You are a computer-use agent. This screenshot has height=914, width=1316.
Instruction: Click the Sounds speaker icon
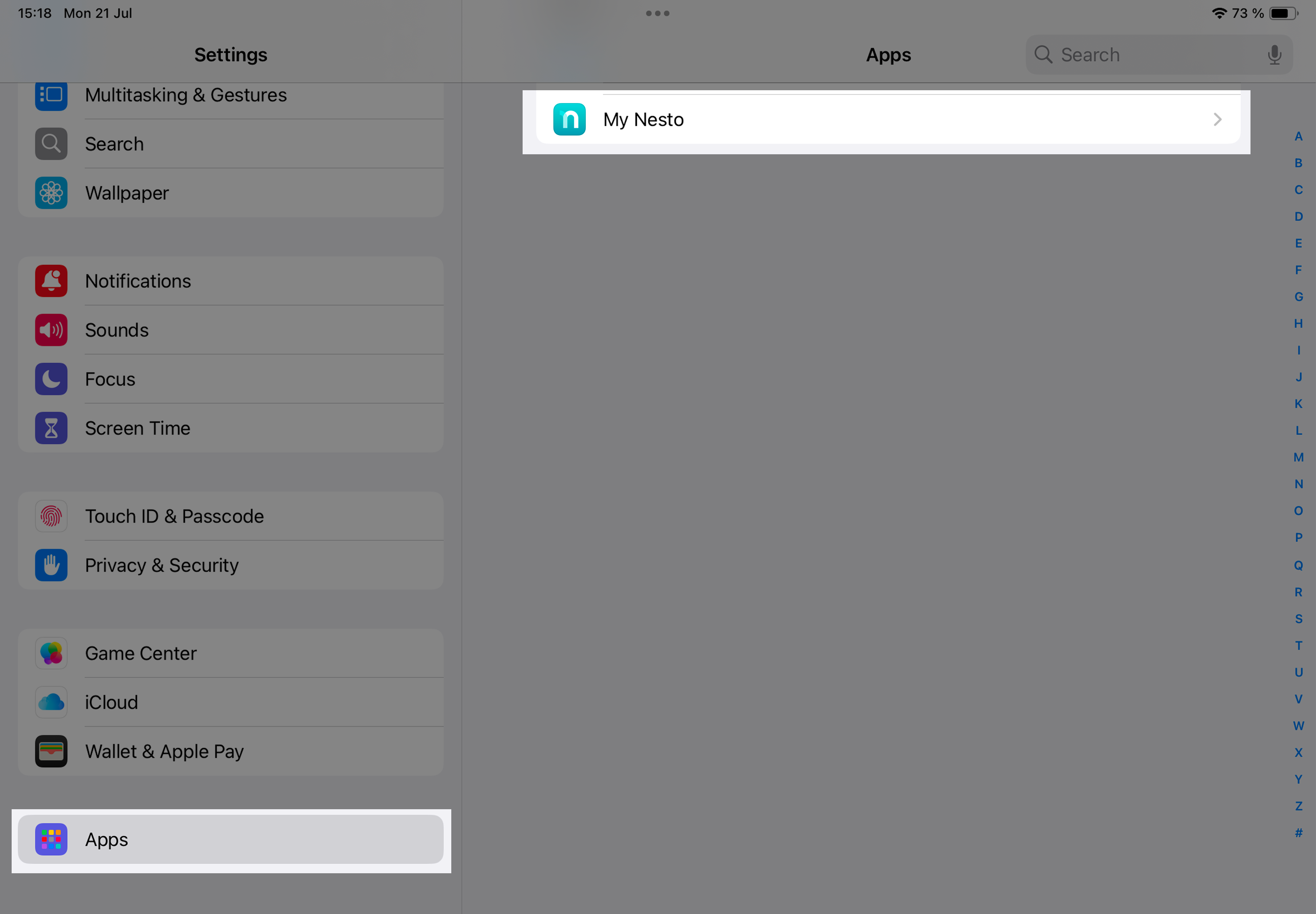pyautogui.click(x=51, y=330)
